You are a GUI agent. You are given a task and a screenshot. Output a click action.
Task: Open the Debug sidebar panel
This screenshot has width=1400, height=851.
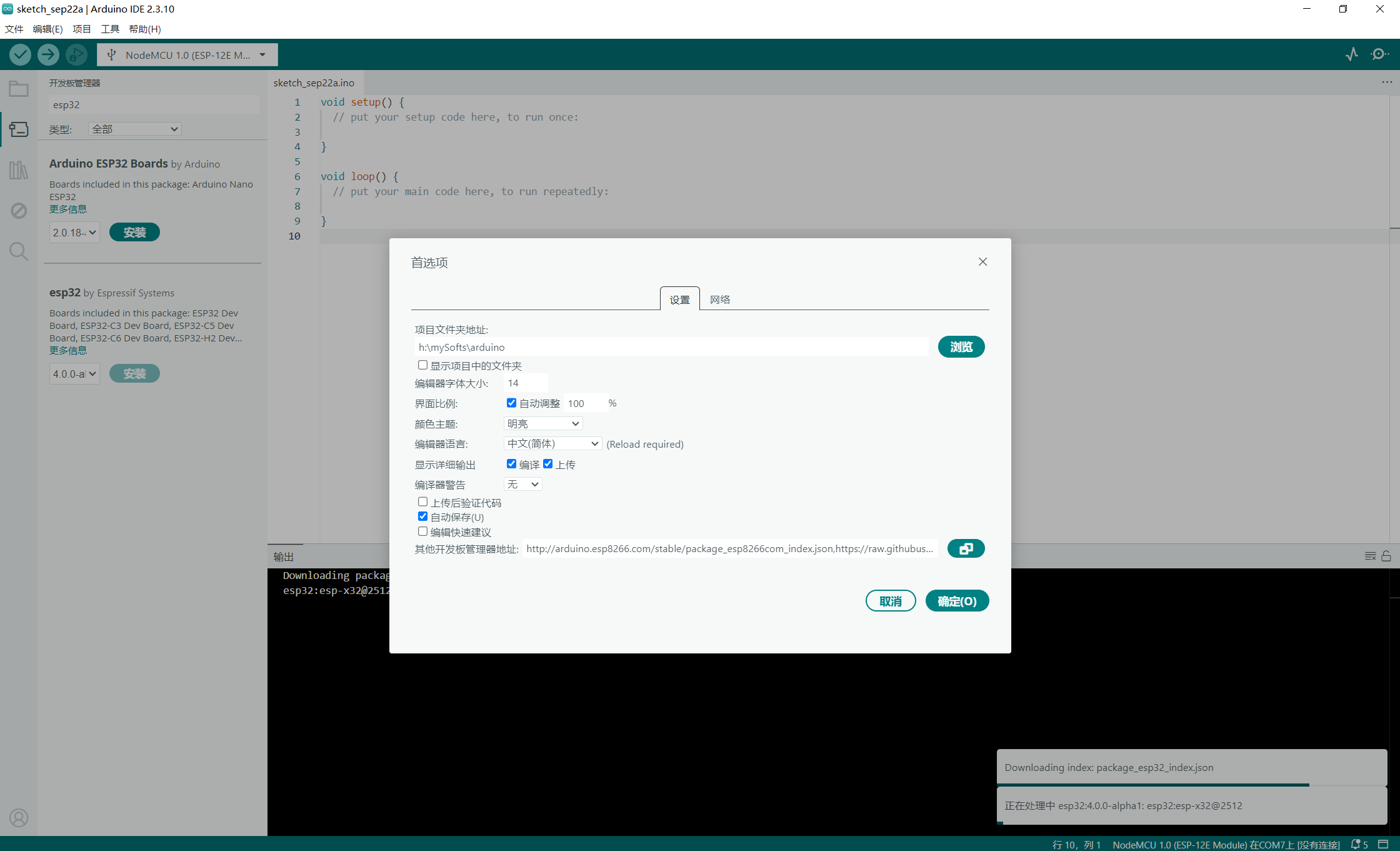pos(19,211)
